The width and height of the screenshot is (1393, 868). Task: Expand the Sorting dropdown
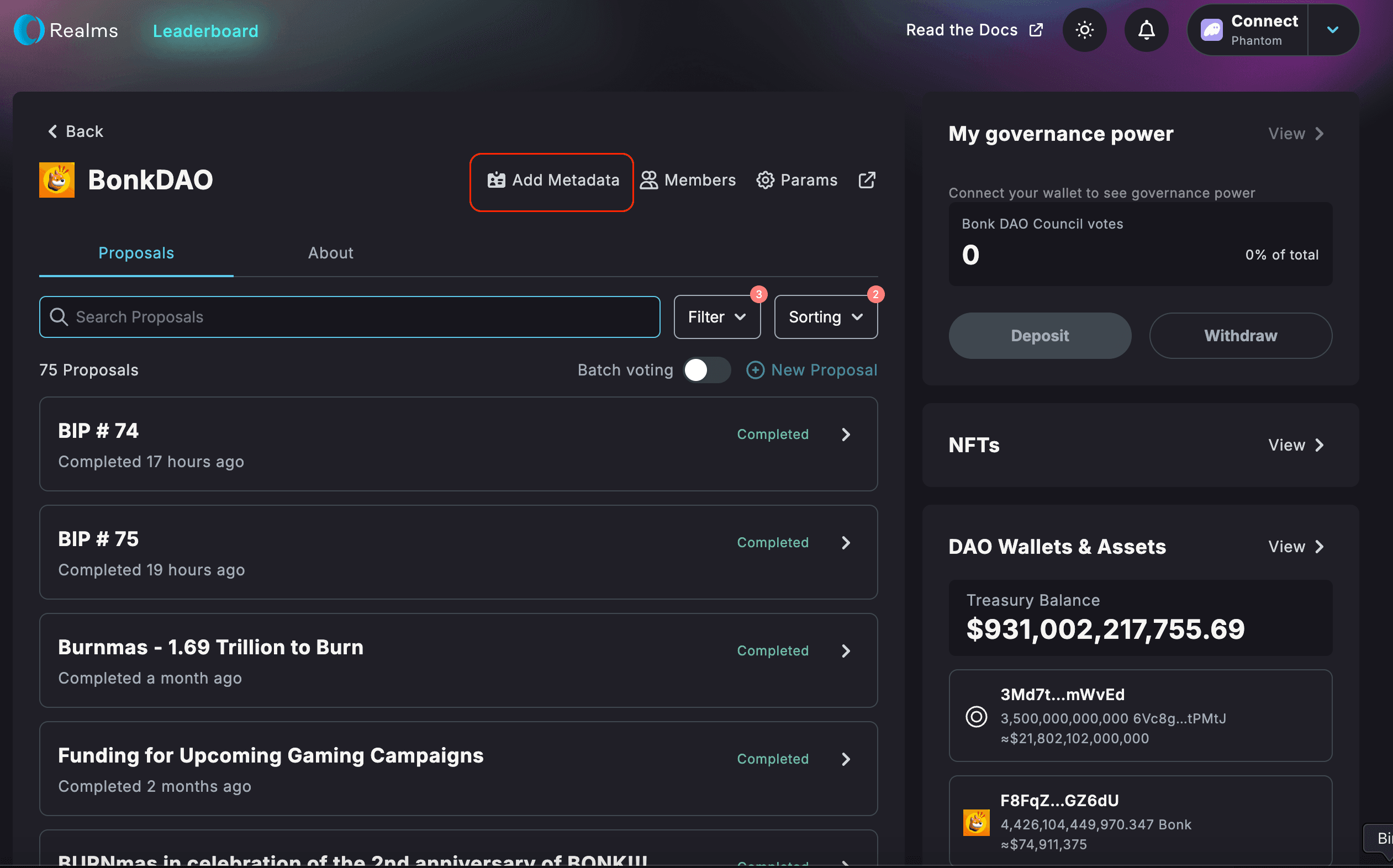coord(825,317)
